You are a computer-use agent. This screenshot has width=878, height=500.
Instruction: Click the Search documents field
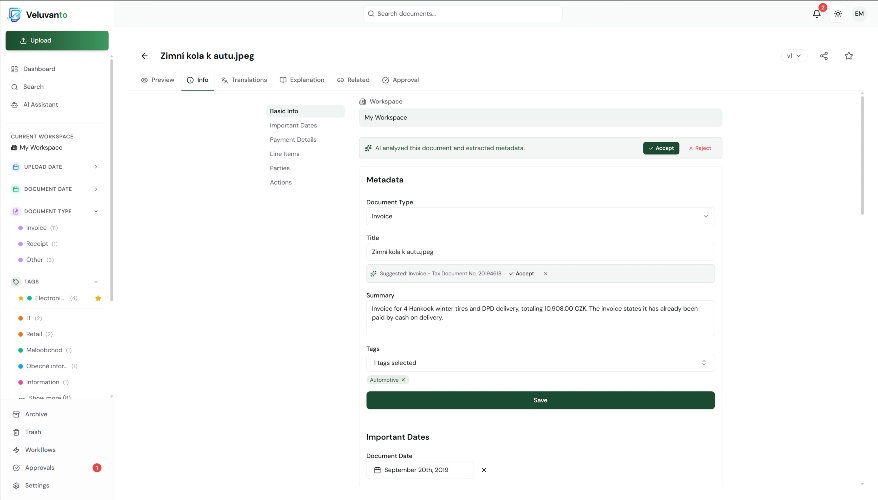(x=462, y=14)
